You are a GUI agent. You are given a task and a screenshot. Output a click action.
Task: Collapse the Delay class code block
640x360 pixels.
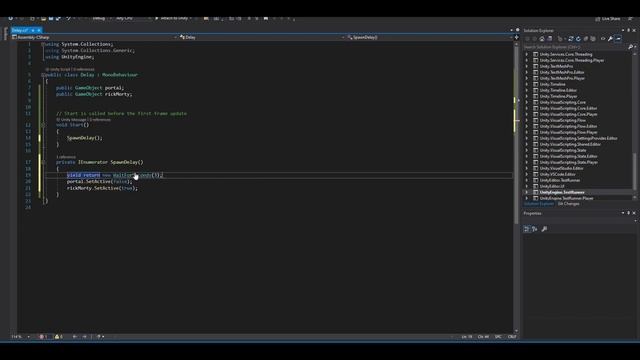43,75
